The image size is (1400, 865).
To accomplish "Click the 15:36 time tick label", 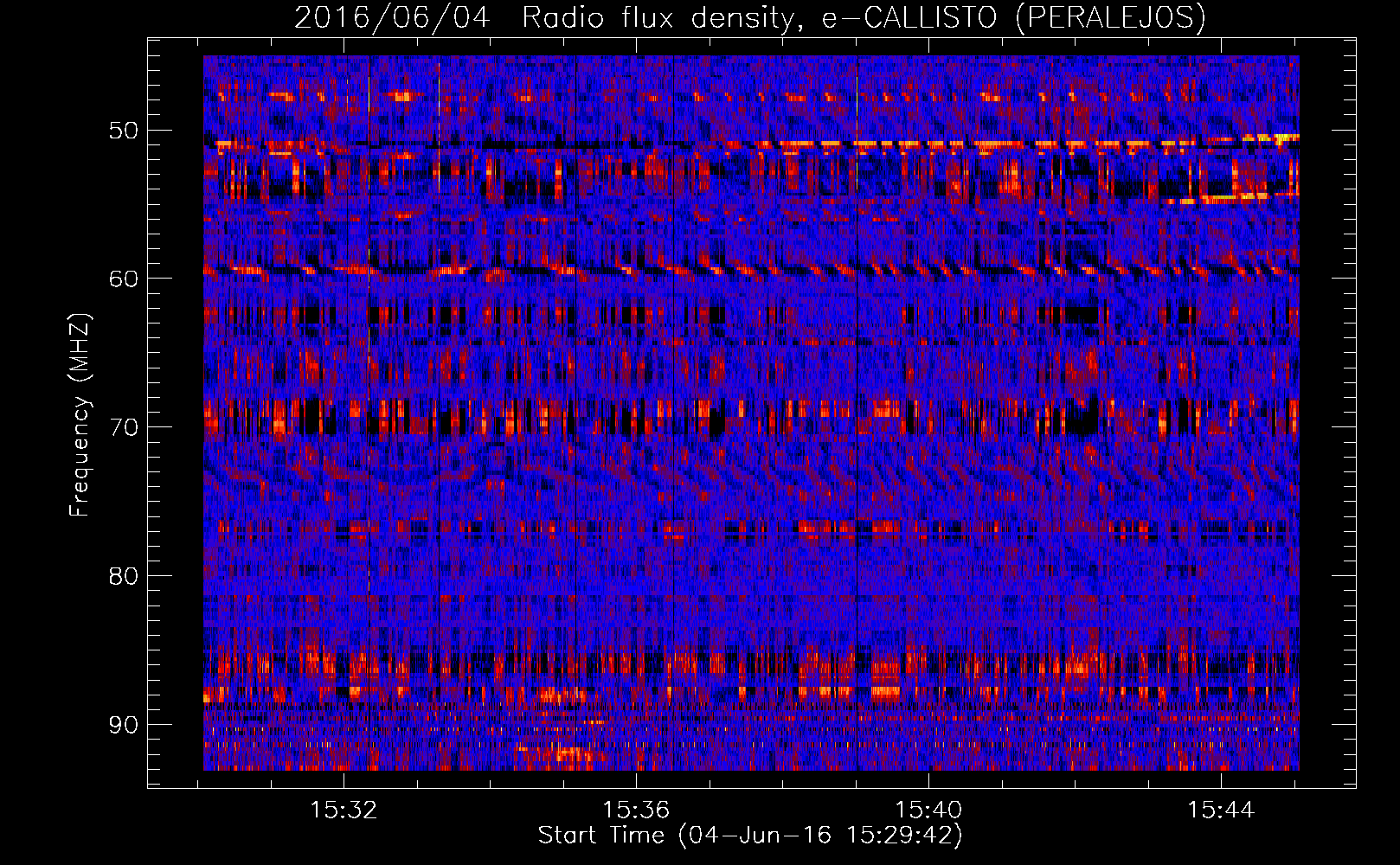I will [x=636, y=811].
